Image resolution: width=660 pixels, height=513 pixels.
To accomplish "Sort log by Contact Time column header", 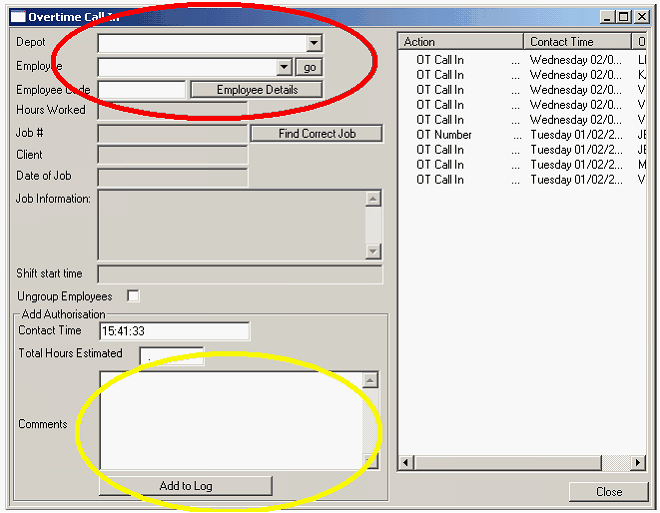I will [x=576, y=42].
